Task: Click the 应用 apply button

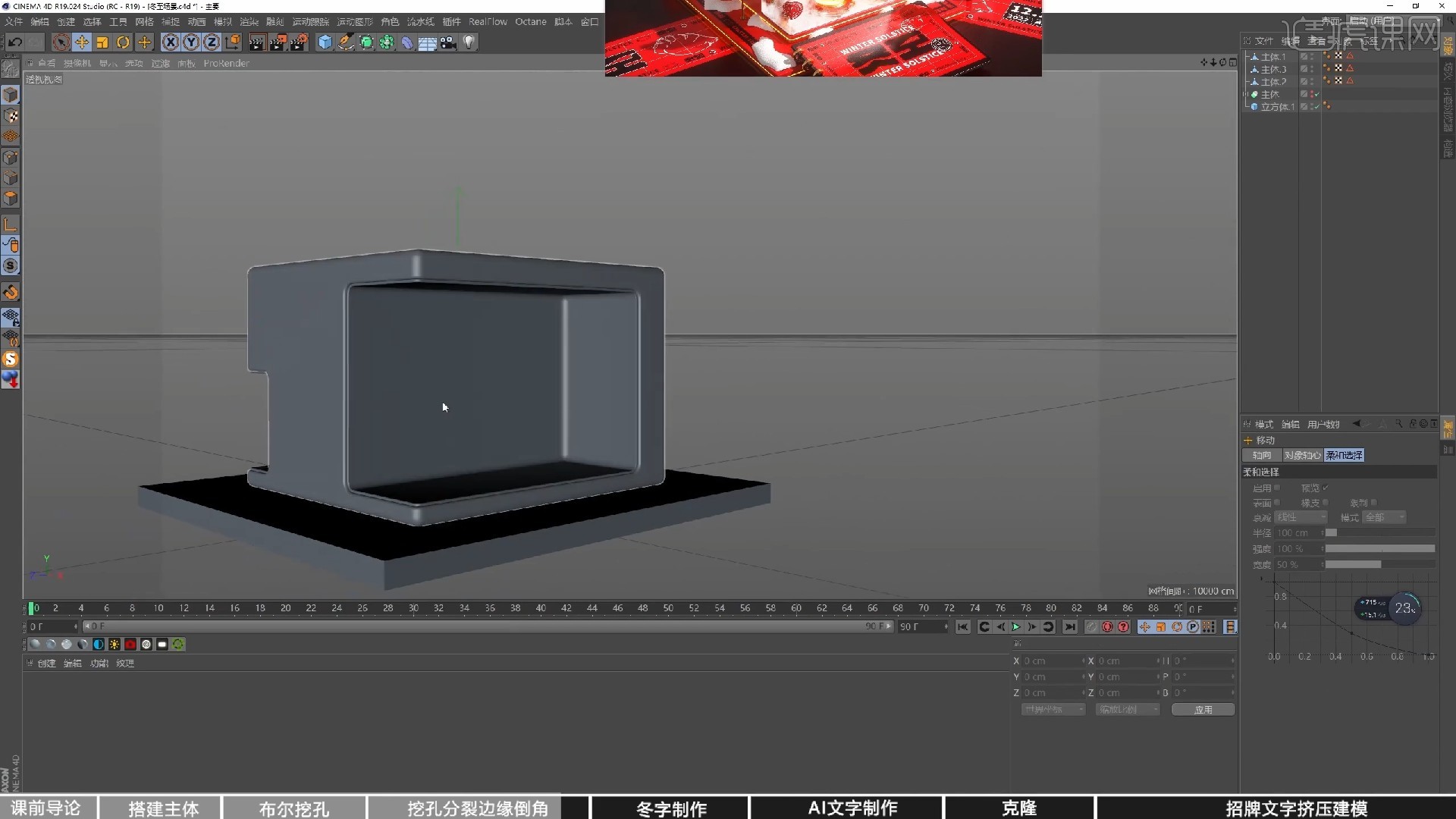Action: click(x=1203, y=710)
